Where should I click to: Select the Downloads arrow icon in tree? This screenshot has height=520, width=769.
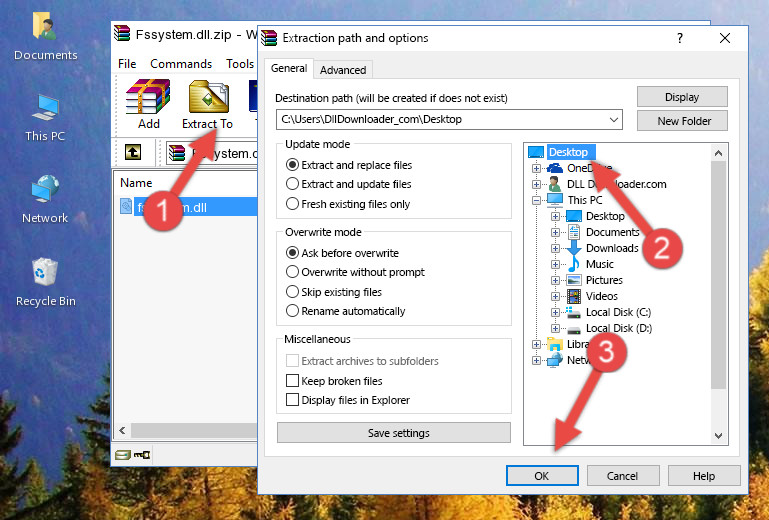click(x=573, y=248)
